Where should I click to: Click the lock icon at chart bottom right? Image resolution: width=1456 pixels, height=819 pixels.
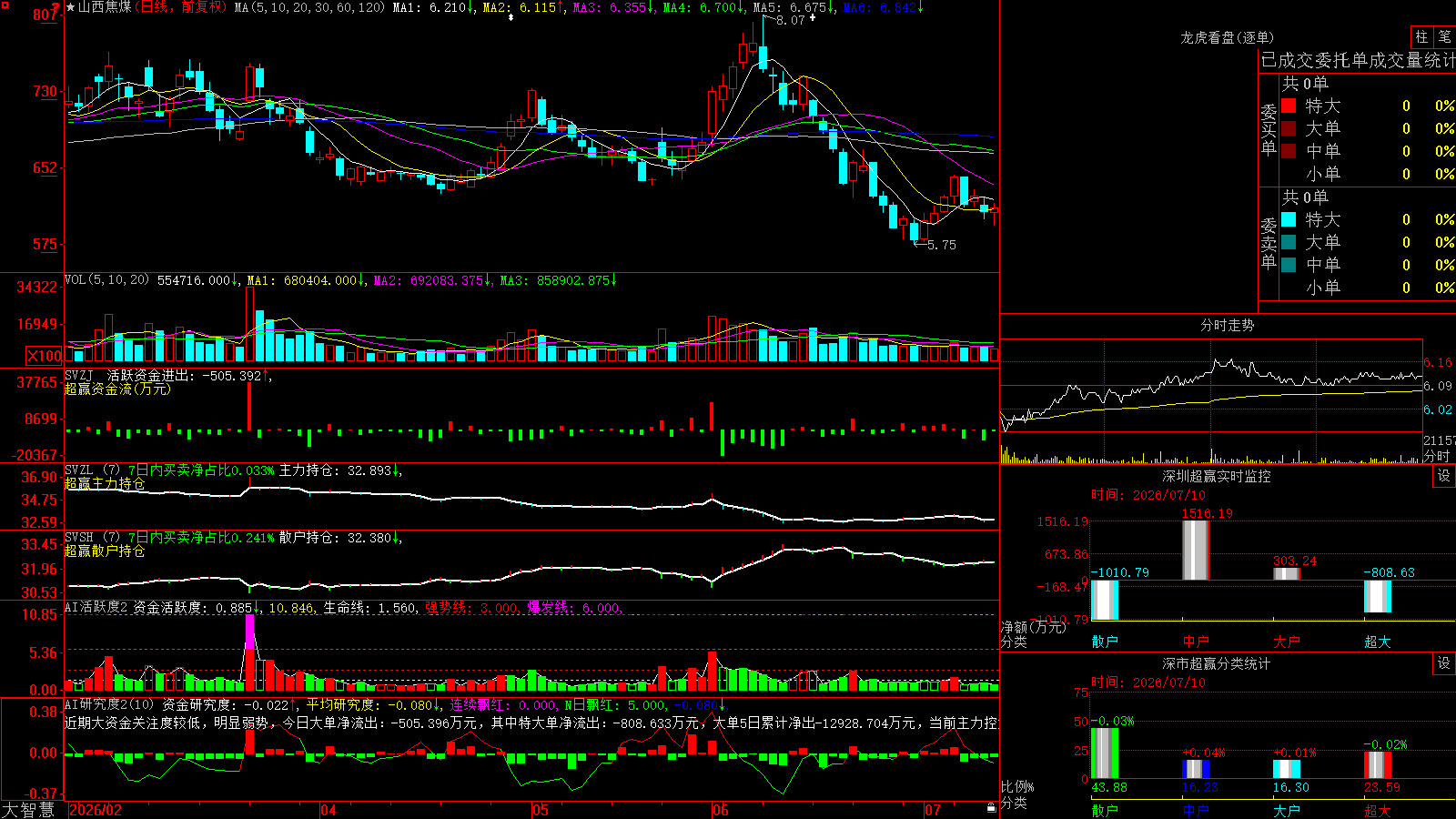pyautogui.click(x=991, y=807)
